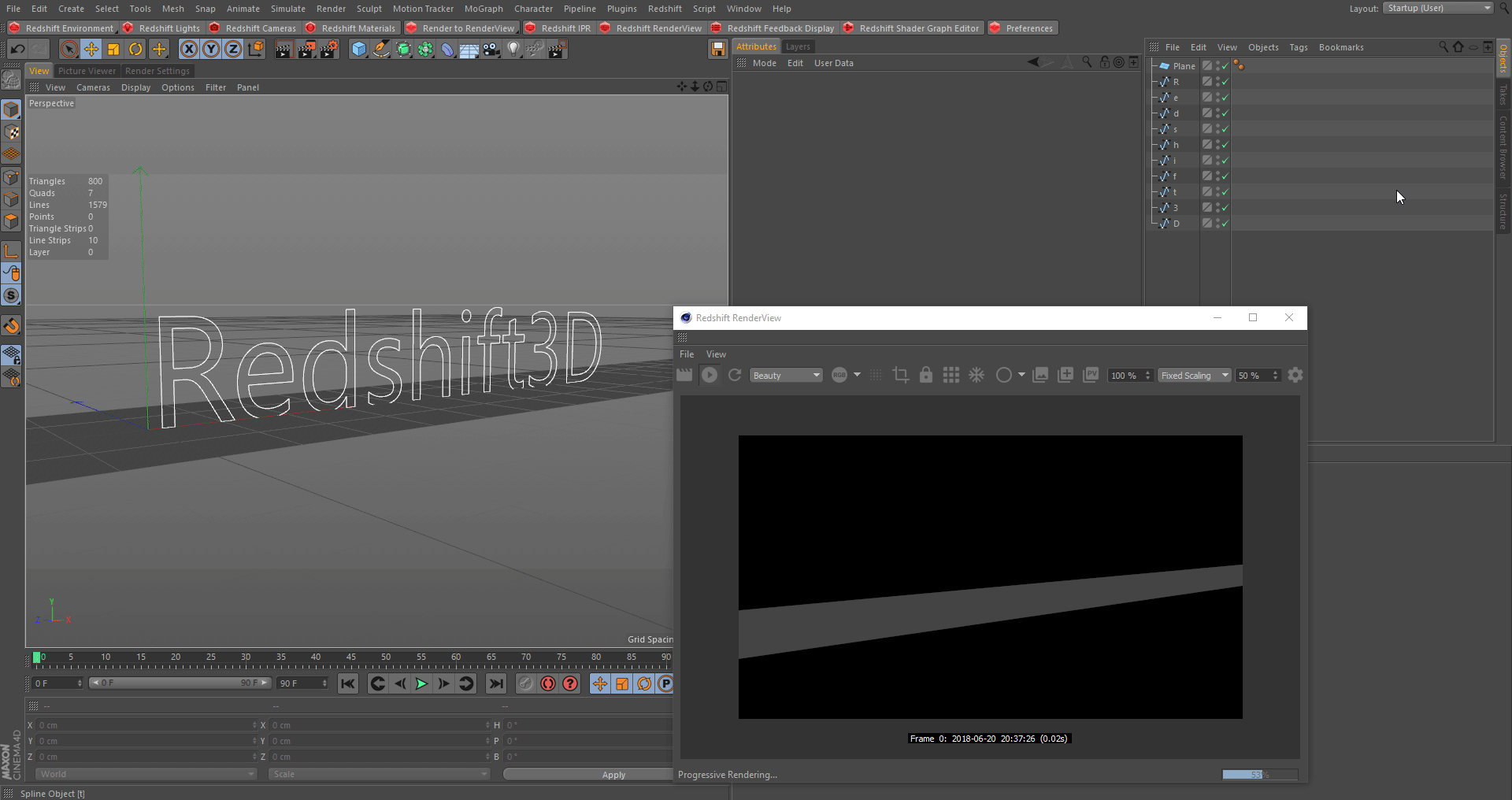Click the Floor environment icon

tap(469, 50)
